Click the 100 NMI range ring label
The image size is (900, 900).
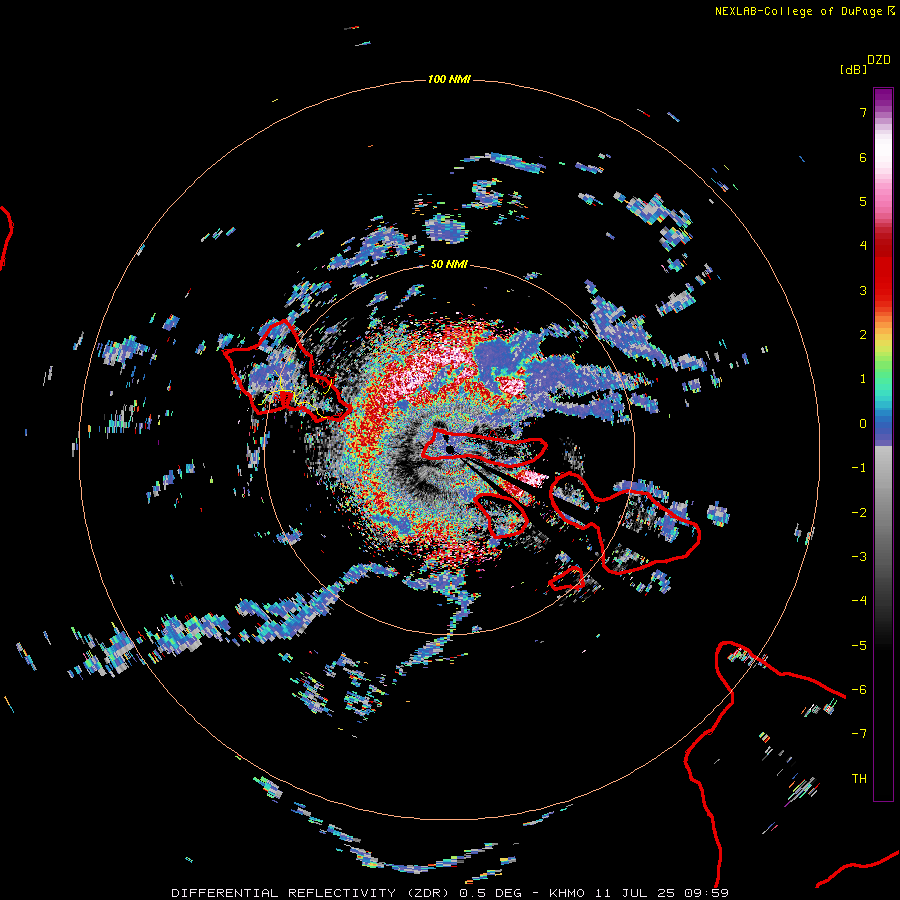coord(449,79)
